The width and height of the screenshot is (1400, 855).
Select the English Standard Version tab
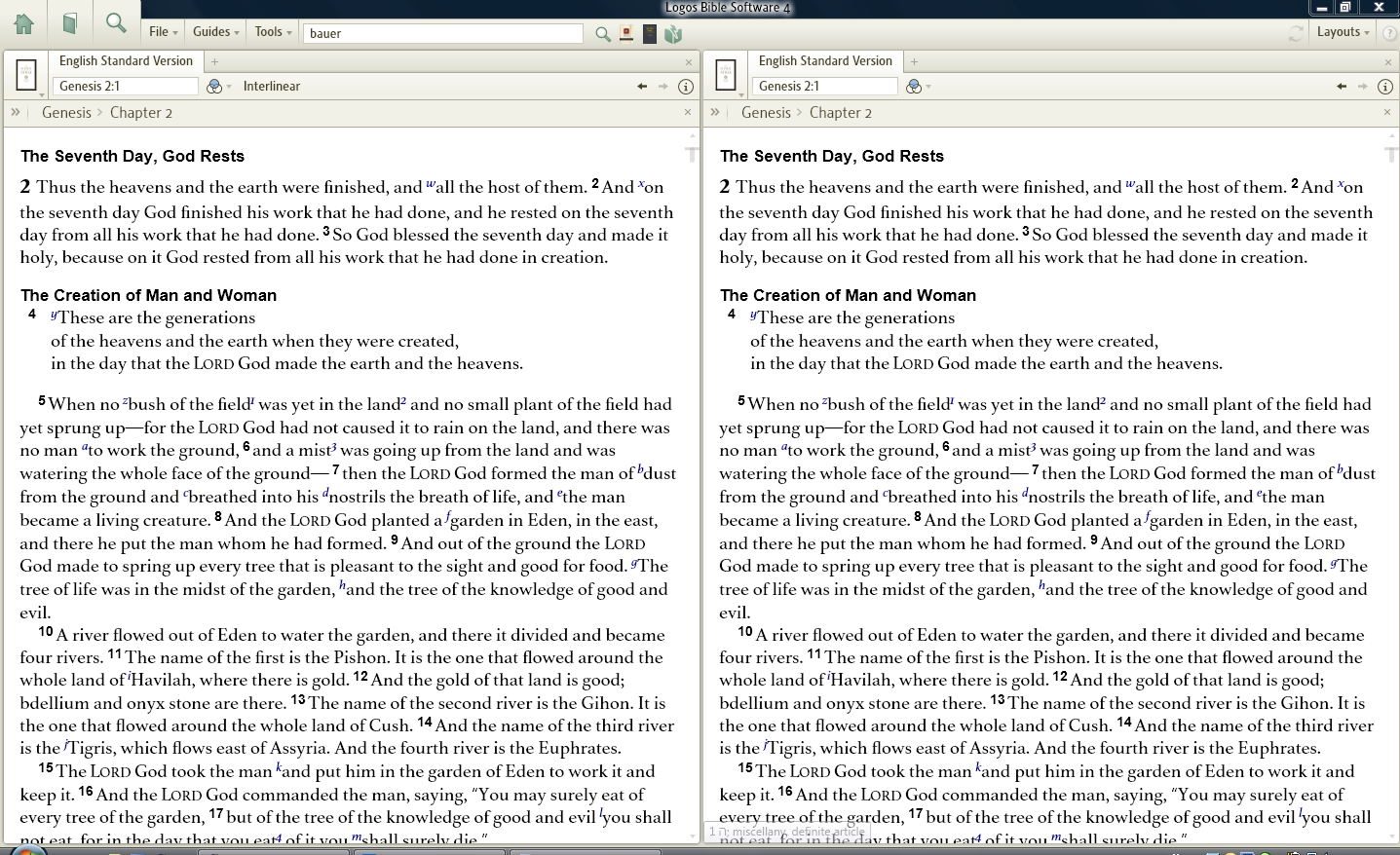pos(126,60)
